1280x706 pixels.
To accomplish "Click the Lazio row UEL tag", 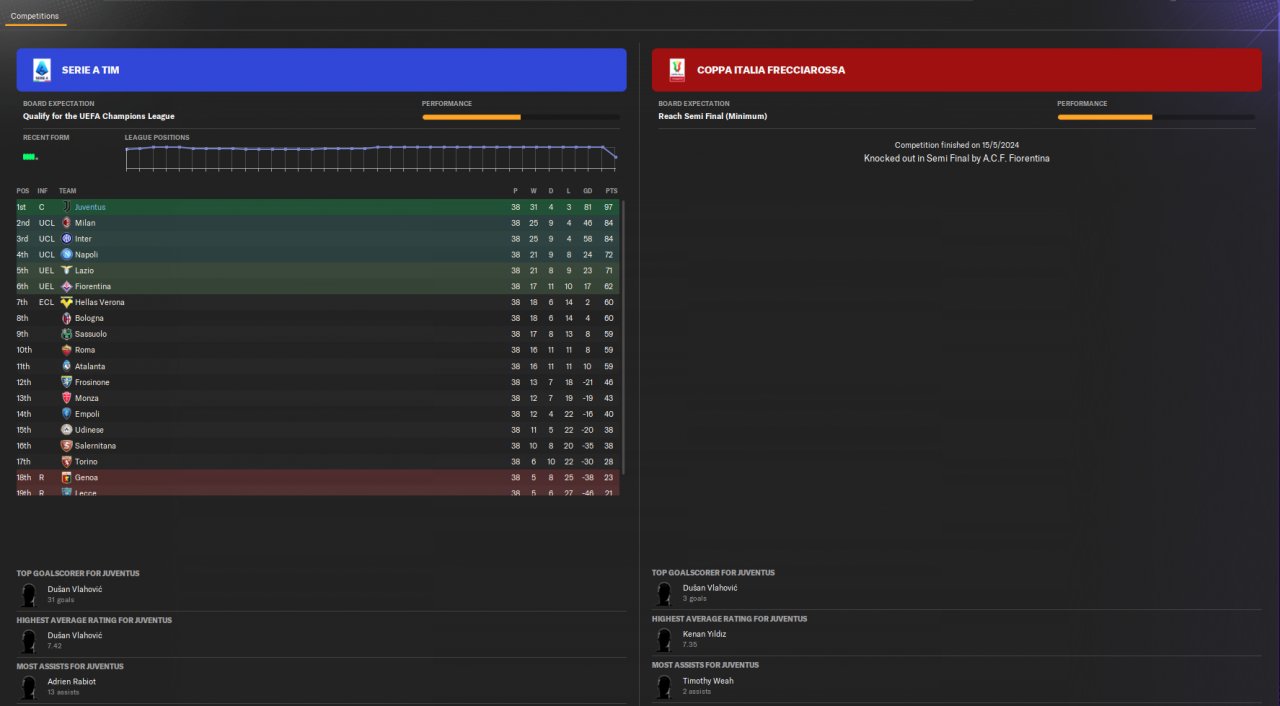I will coord(46,271).
